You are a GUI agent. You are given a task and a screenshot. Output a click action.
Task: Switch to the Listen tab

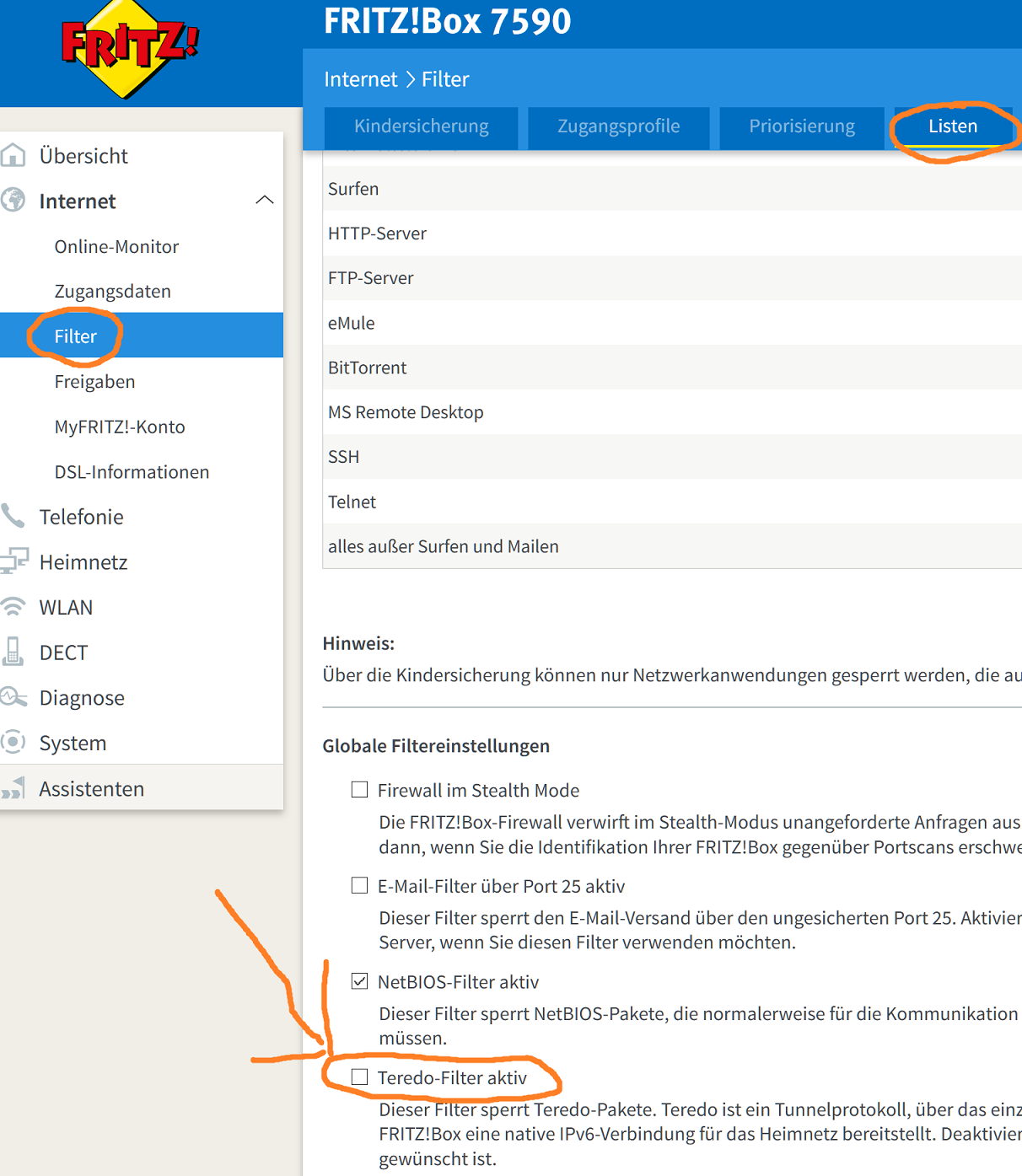tap(953, 126)
